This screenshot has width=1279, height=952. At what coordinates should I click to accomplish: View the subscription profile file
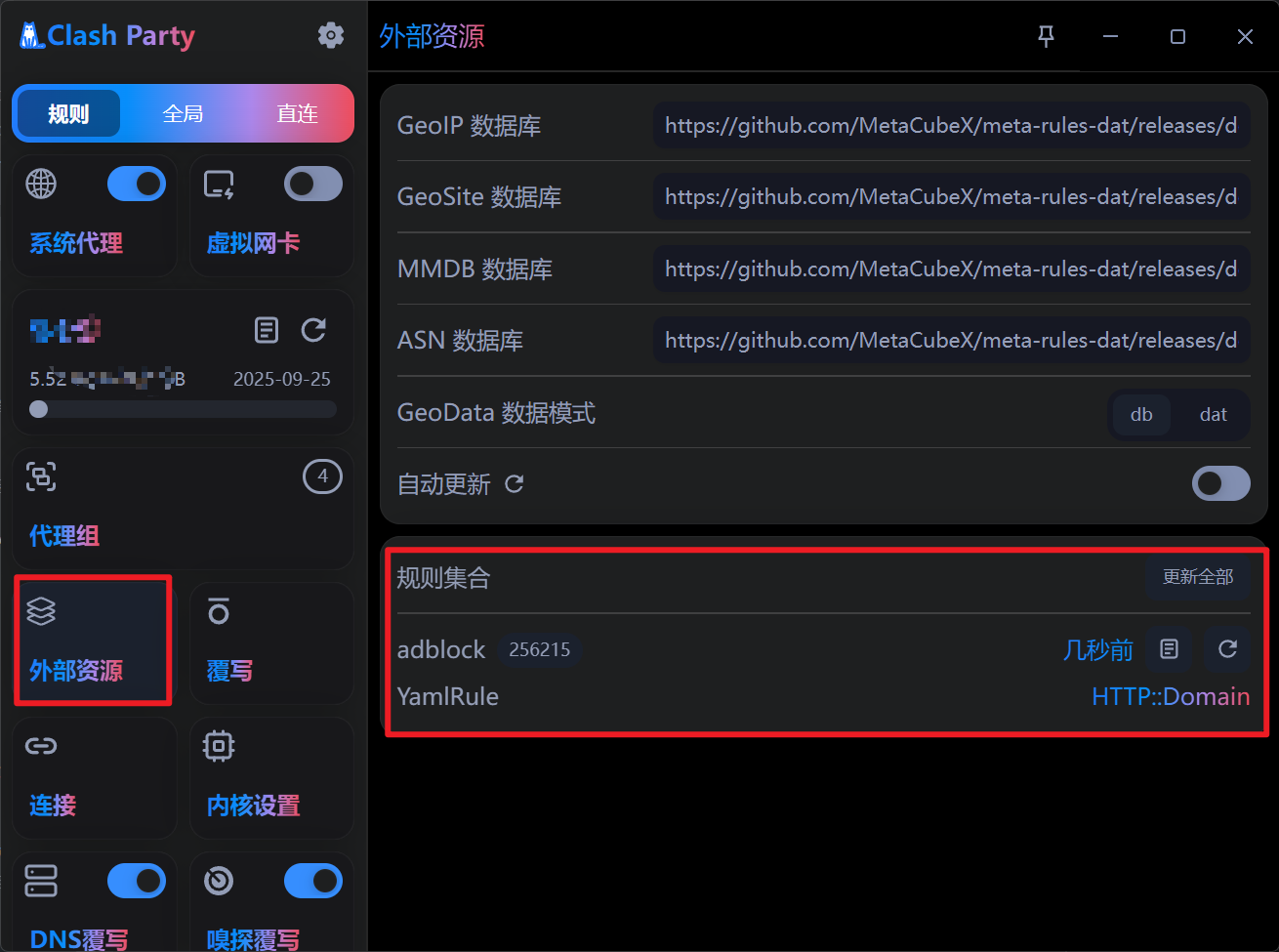(266, 330)
